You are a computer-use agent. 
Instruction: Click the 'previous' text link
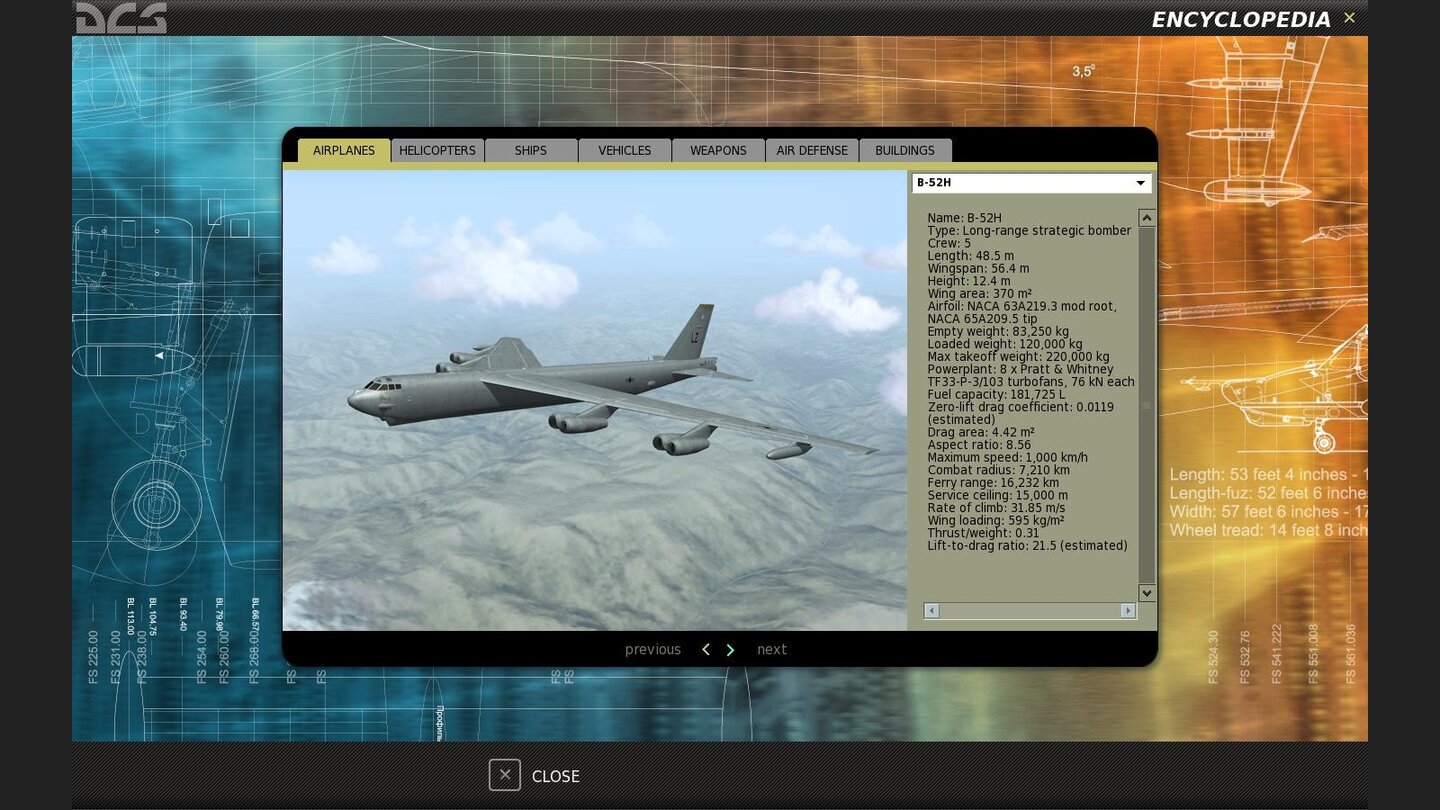click(x=653, y=650)
